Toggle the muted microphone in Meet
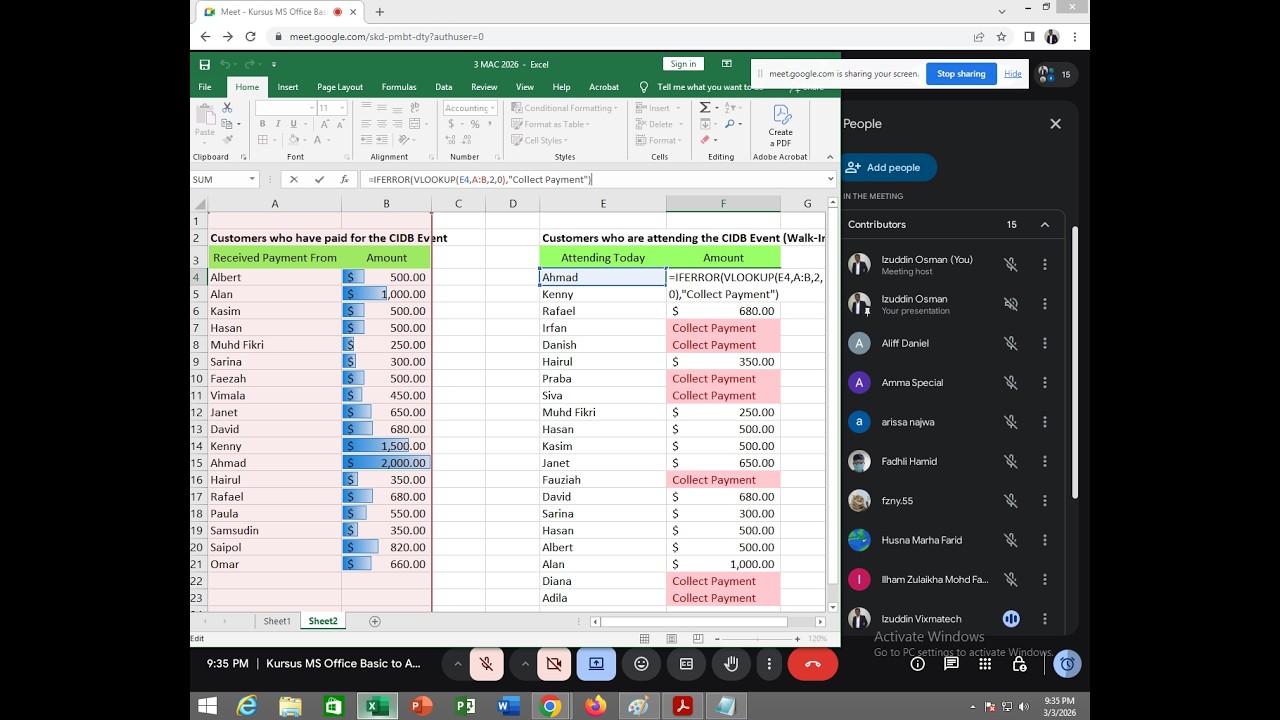 tap(486, 663)
